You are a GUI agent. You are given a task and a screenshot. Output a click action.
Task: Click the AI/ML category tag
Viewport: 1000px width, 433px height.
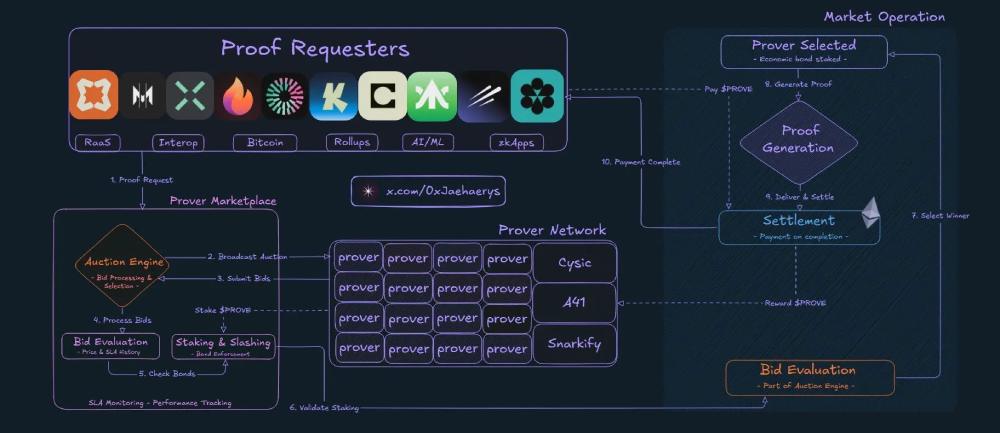pos(428,142)
